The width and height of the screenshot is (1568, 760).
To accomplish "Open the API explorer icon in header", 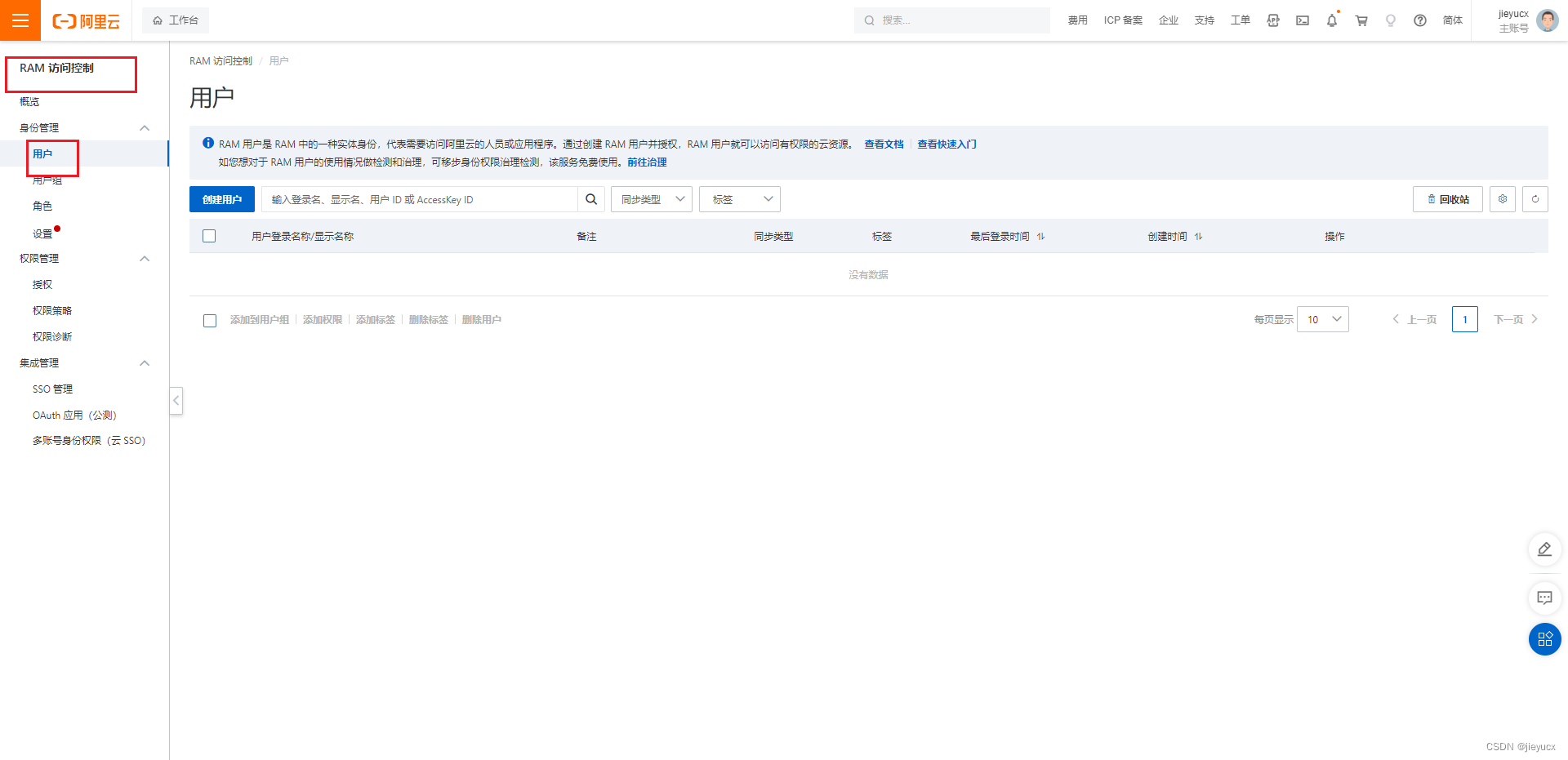I will [1273, 20].
